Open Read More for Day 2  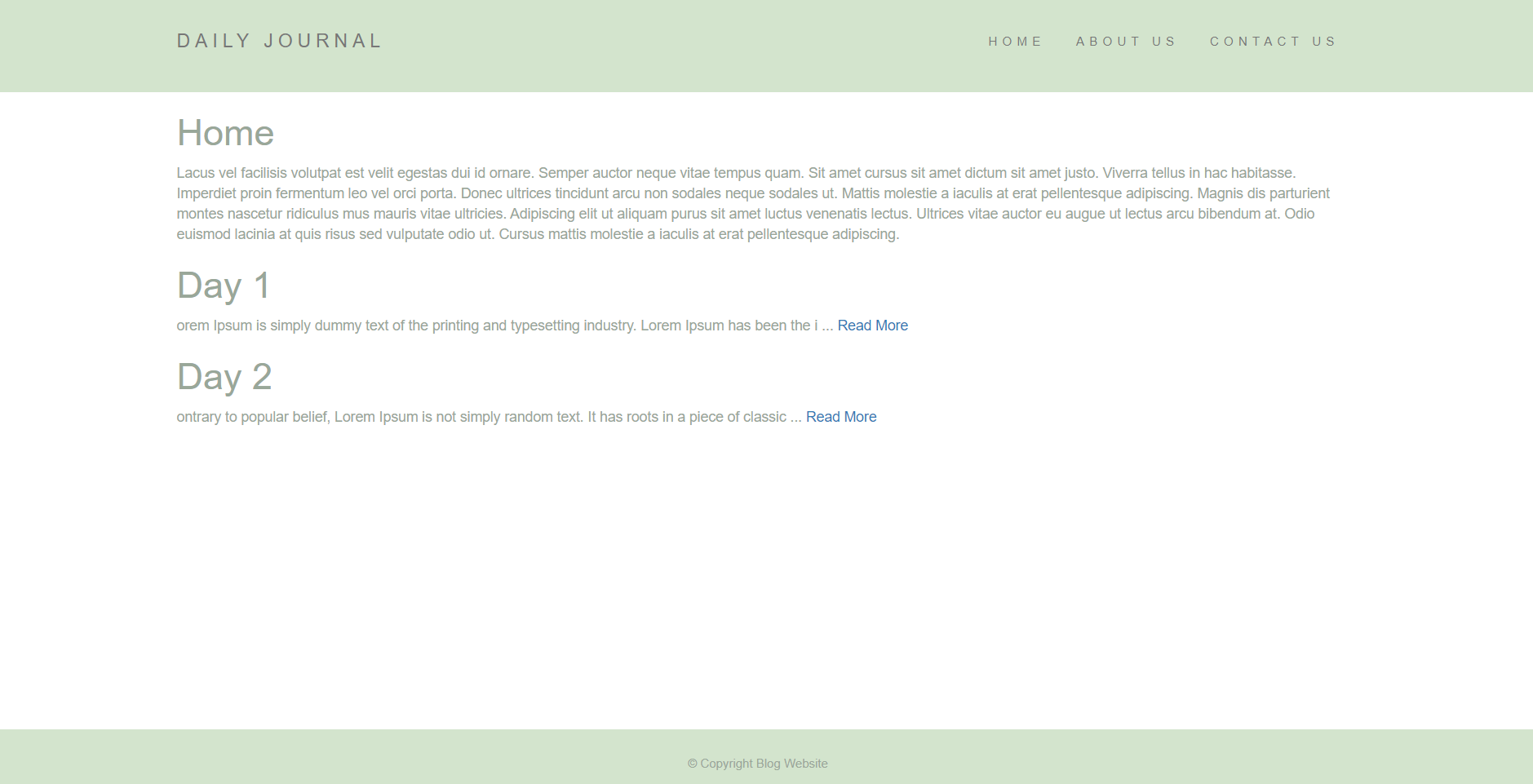[840, 416]
